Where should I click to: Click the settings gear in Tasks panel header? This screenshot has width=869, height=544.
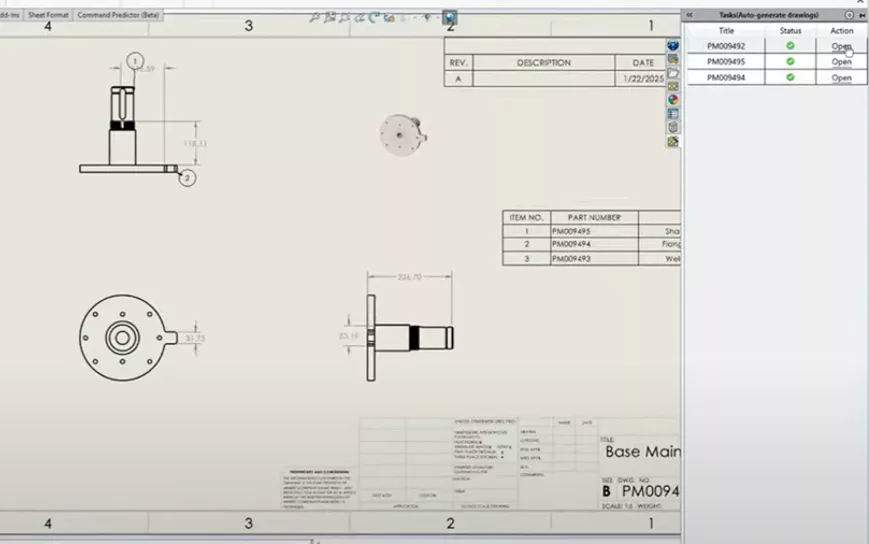(849, 15)
